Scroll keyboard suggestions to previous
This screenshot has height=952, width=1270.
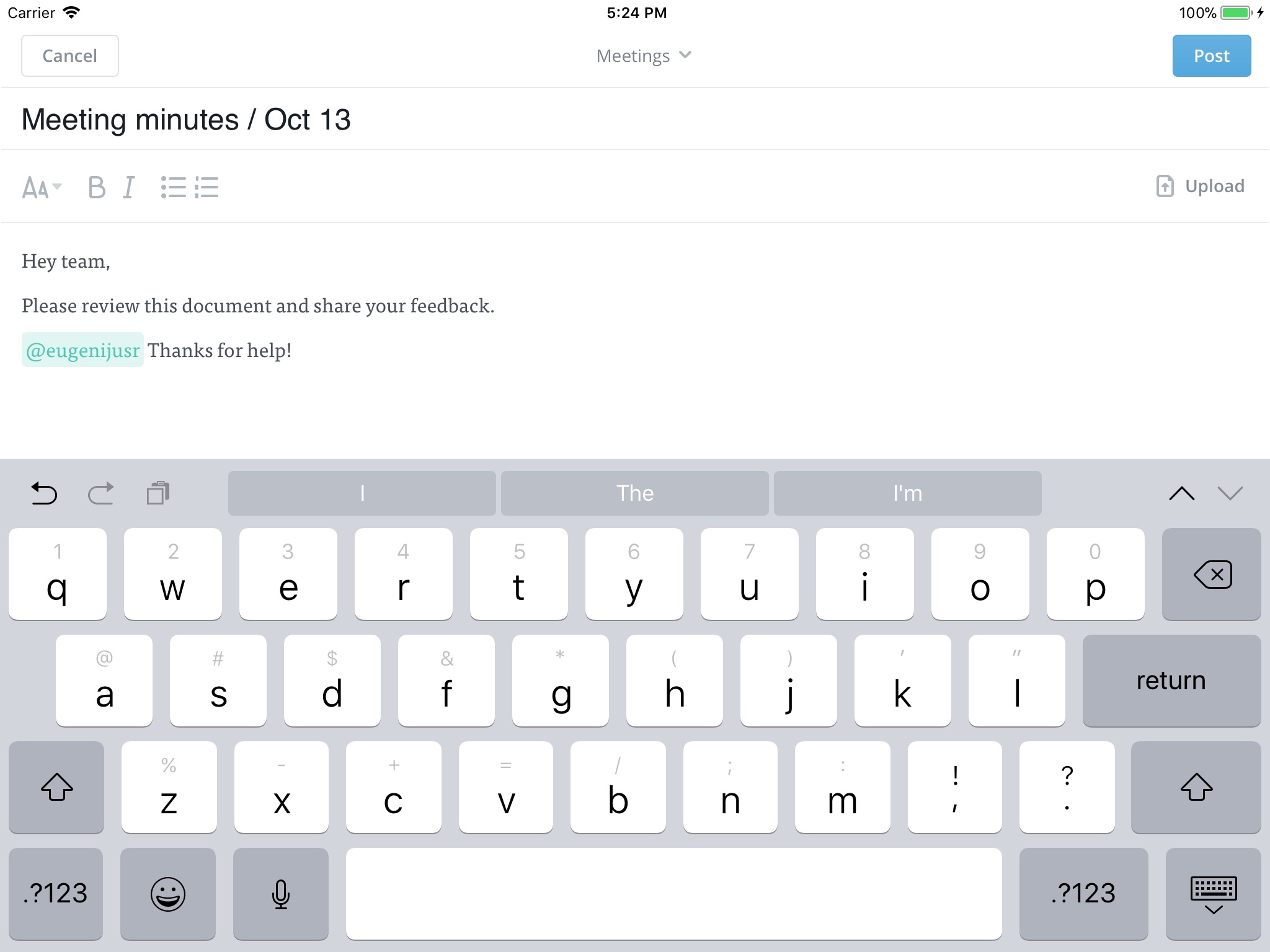[x=1178, y=492]
